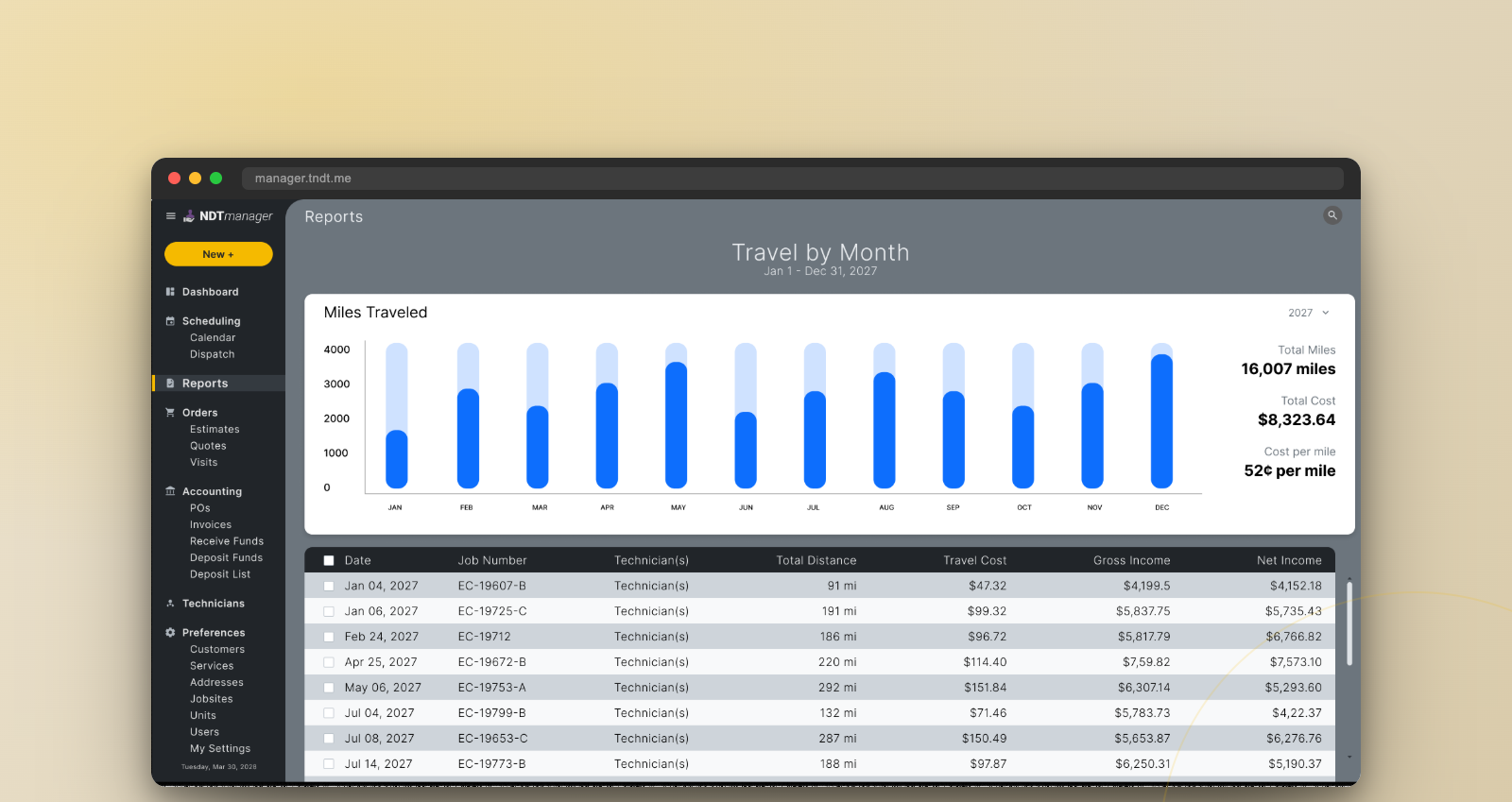Check the Feb 24, 2027 row checkbox
The width and height of the screenshot is (1512, 802).
(x=329, y=638)
